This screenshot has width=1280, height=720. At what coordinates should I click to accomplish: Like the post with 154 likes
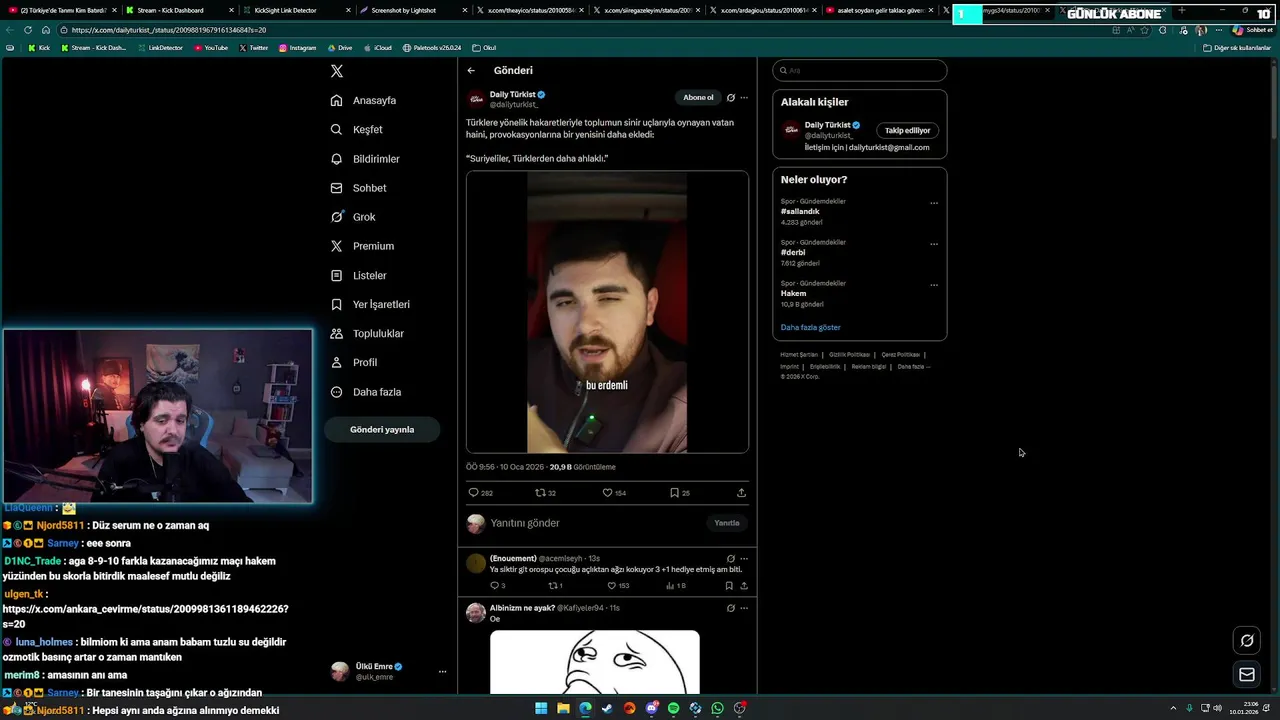(607, 493)
